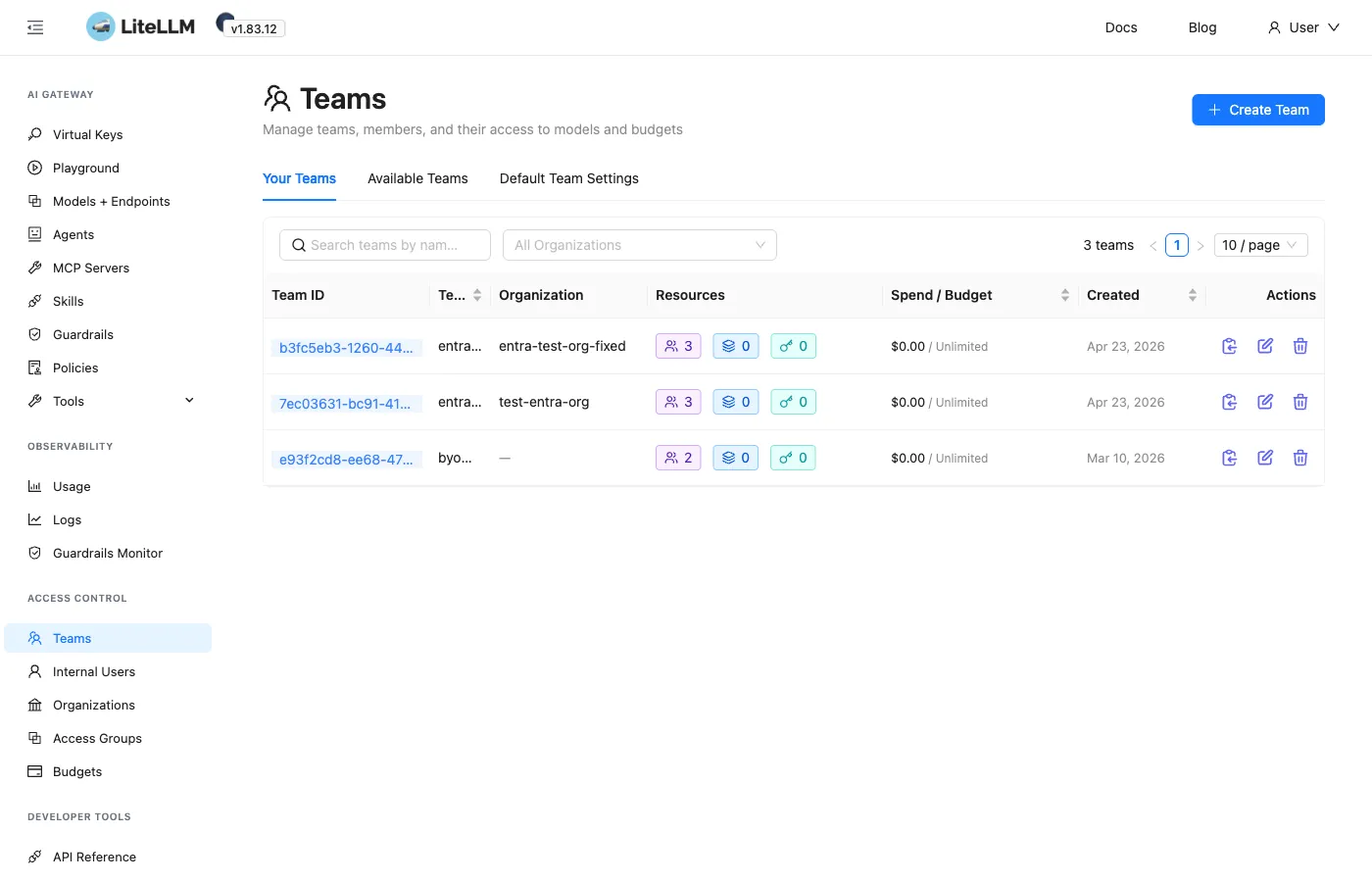Open members badge of b3fc5eb3 team
The height and width of the screenshot is (882, 1372).
pyautogui.click(x=678, y=346)
